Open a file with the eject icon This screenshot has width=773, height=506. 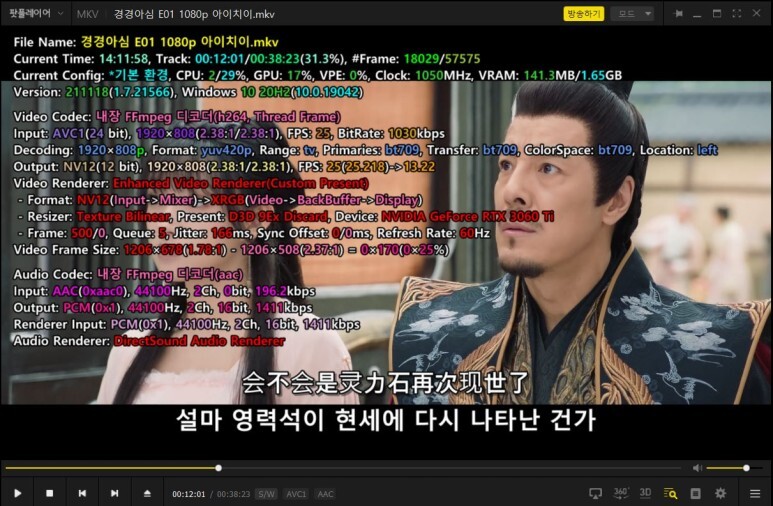[x=147, y=493]
